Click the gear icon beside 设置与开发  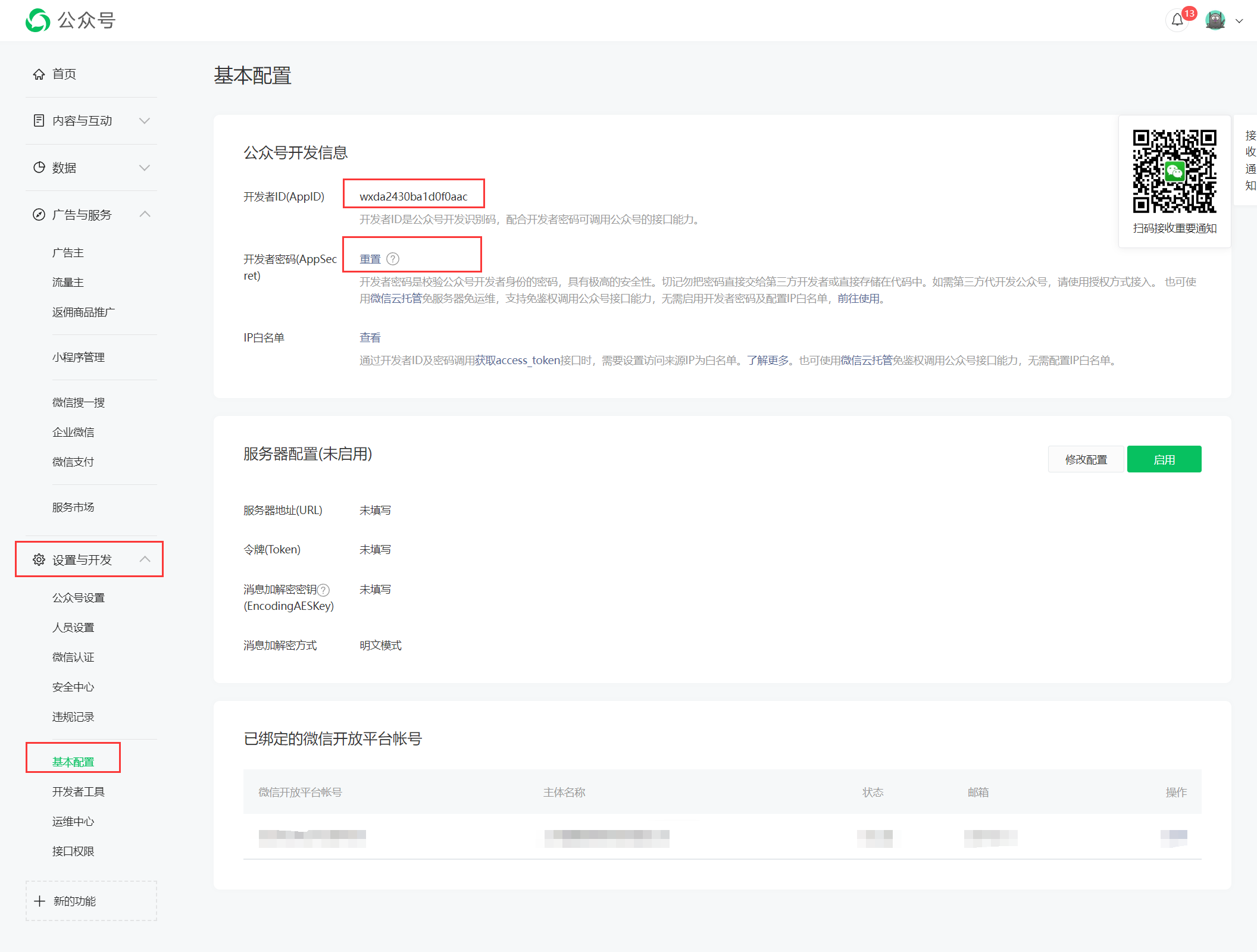[39, 559]
